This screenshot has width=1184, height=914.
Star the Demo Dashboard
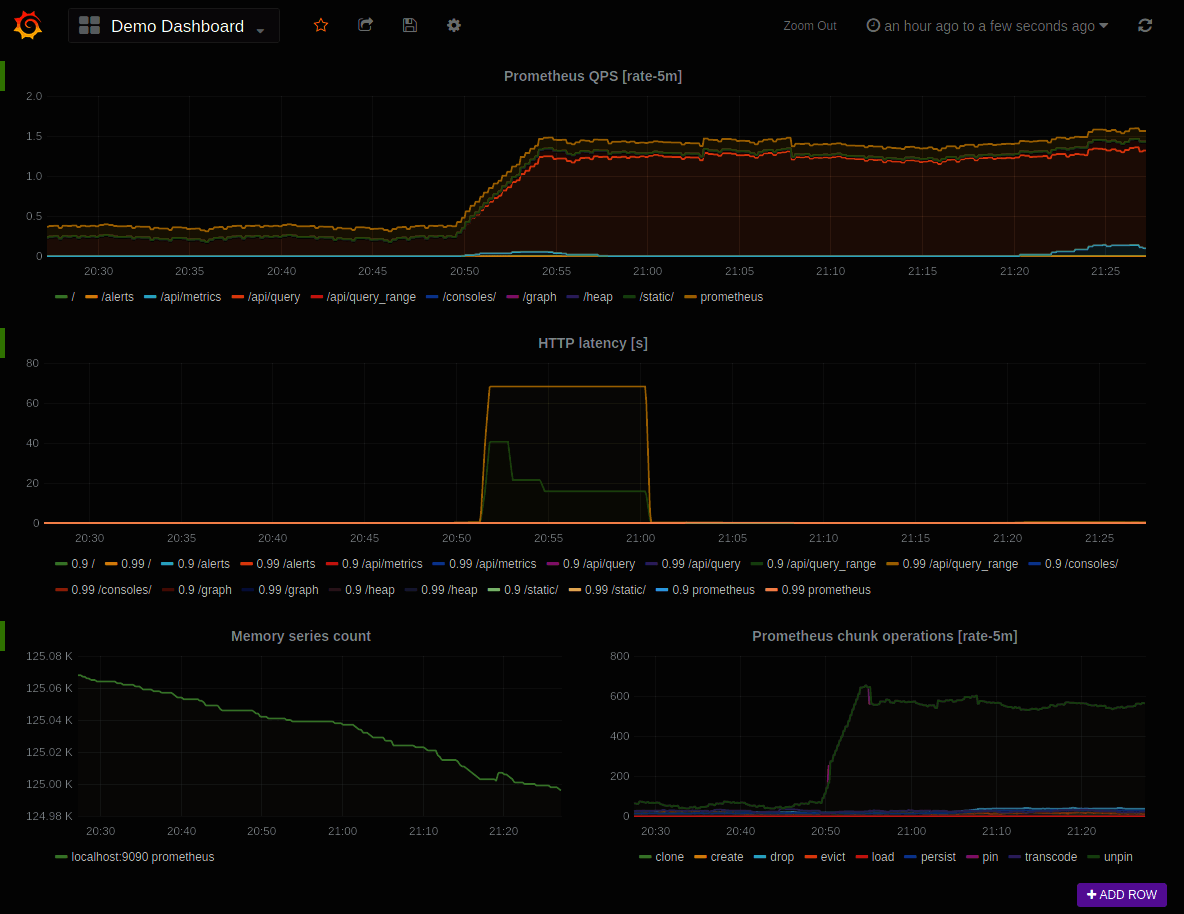point(320,25)
